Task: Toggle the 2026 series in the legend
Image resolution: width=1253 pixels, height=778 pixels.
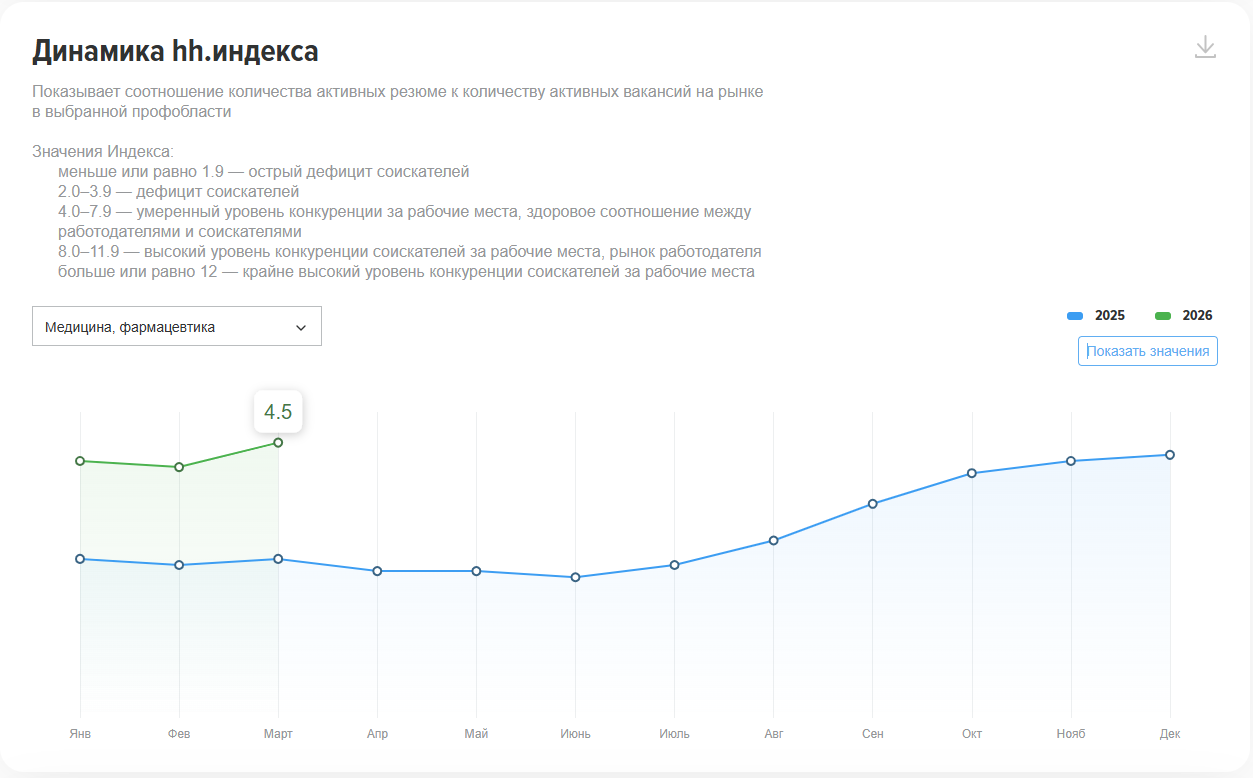Action: [1184, 316]
